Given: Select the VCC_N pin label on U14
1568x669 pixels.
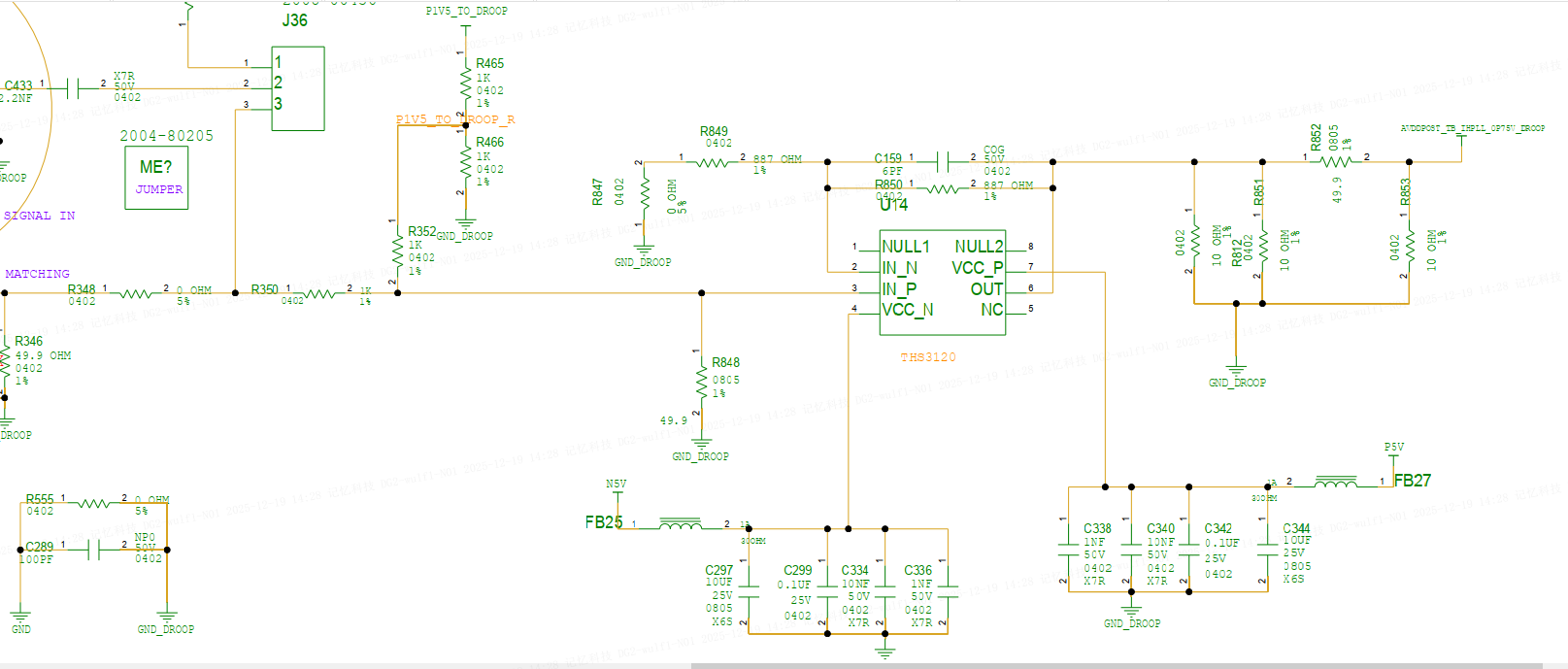Looking at the screenshot, I should pos(907,310).
